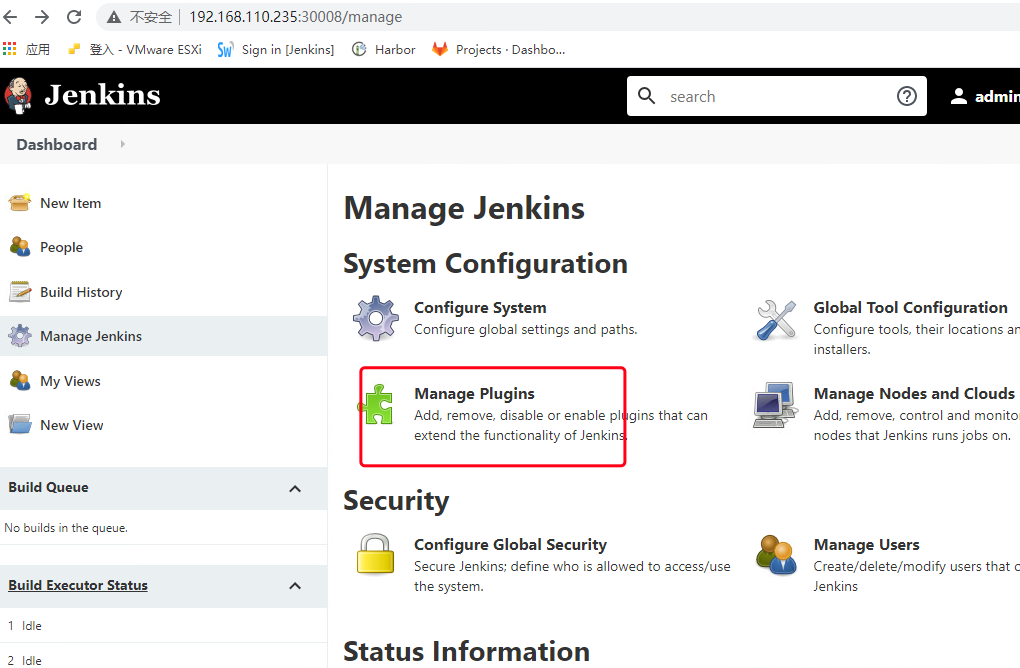Open the GitLab Projects Dashboard bookmark

499,49
